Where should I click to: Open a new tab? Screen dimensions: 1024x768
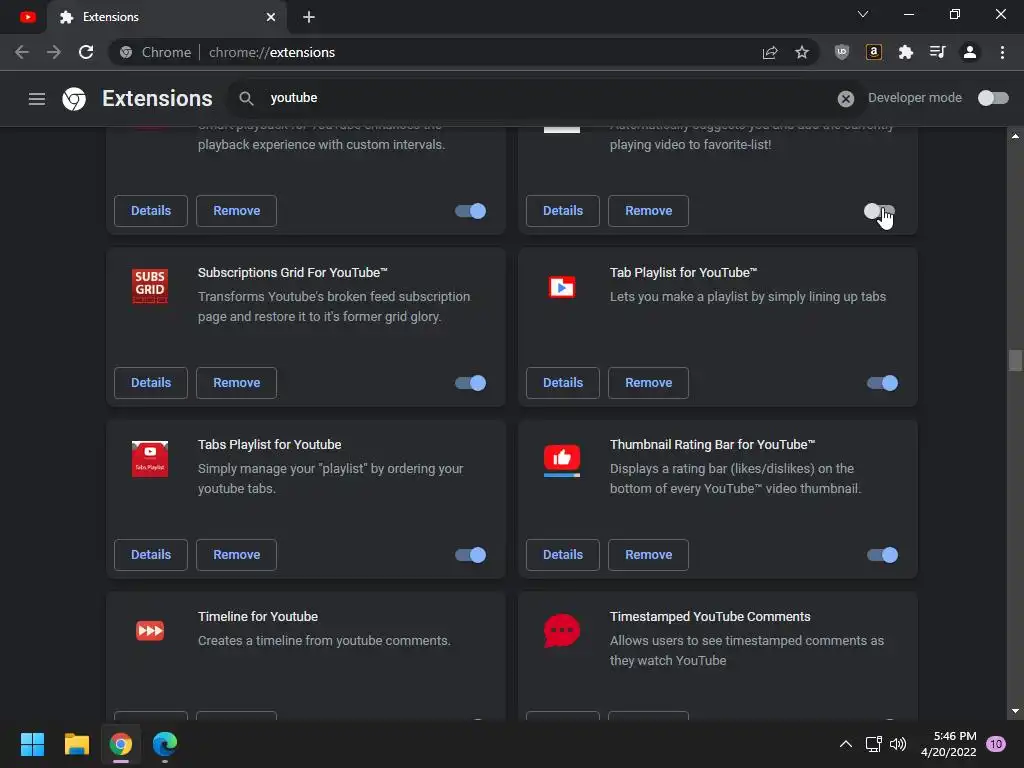tap(309, 17)
